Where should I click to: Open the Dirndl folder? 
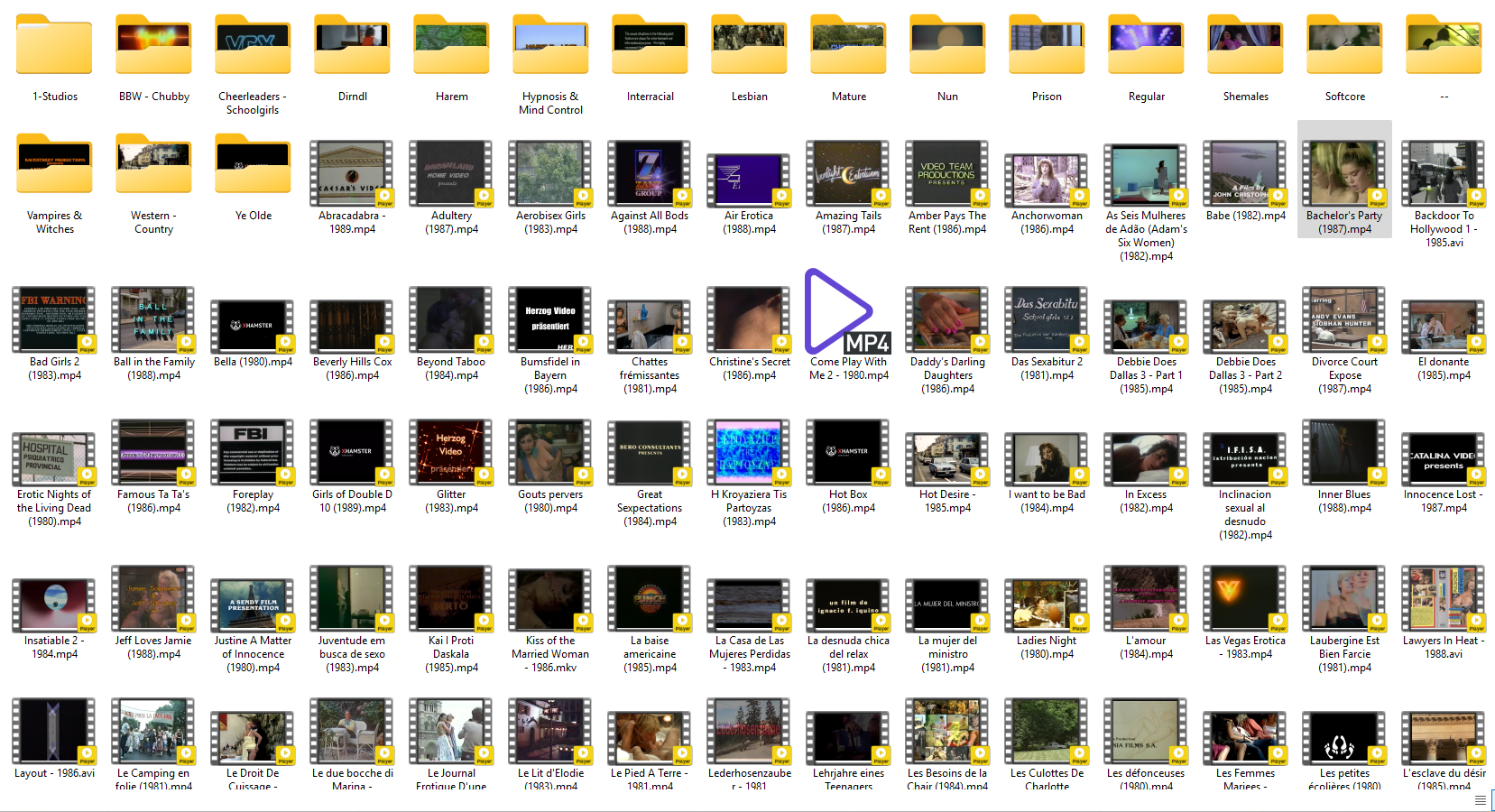pyautogui.click(x=352, y=44)
